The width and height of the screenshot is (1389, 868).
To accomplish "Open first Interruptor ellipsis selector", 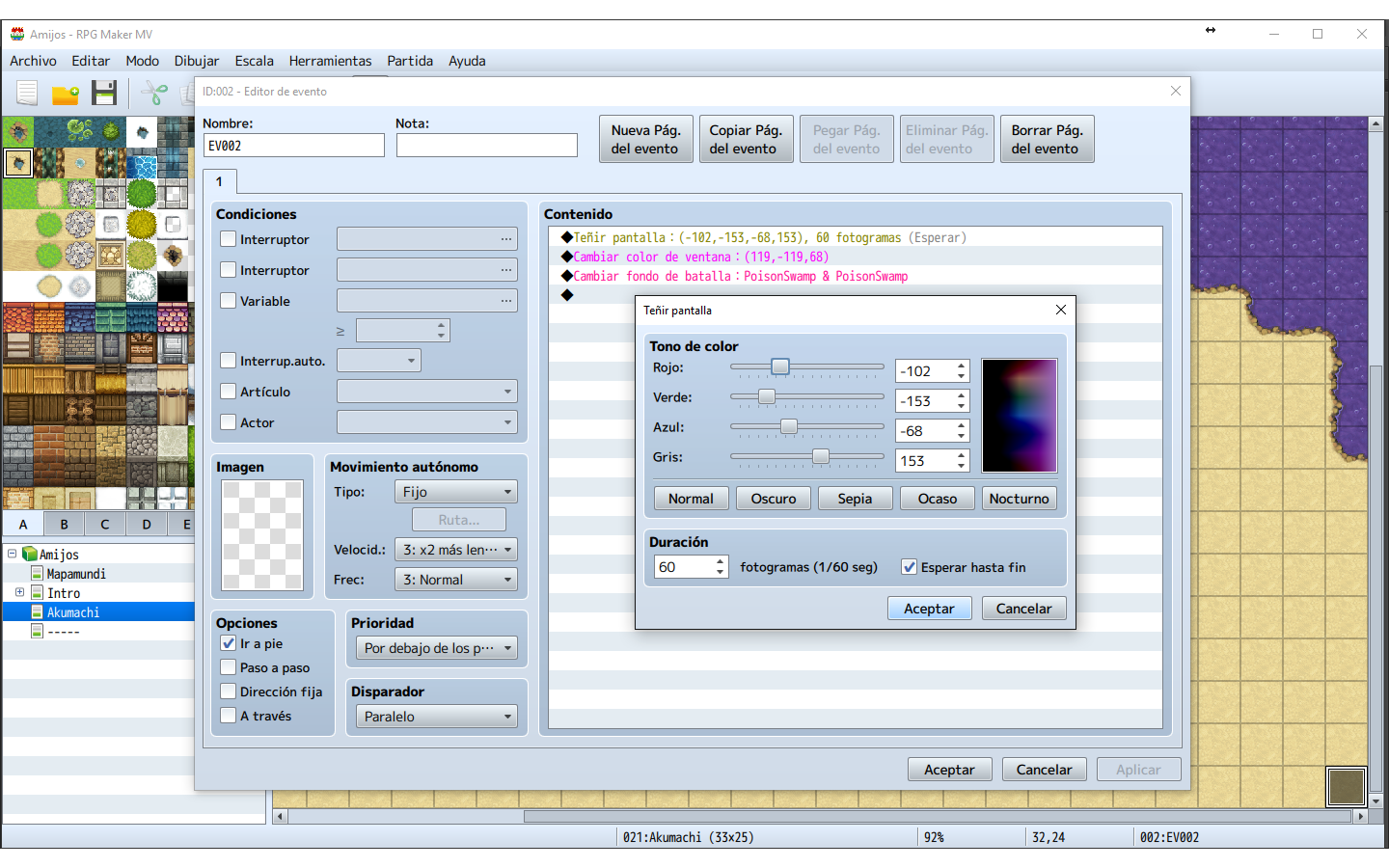I will [506, 239].
